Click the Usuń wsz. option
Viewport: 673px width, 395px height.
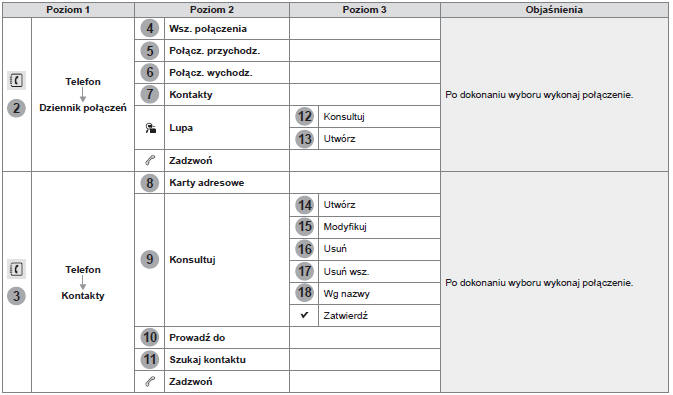click(346, 271)
